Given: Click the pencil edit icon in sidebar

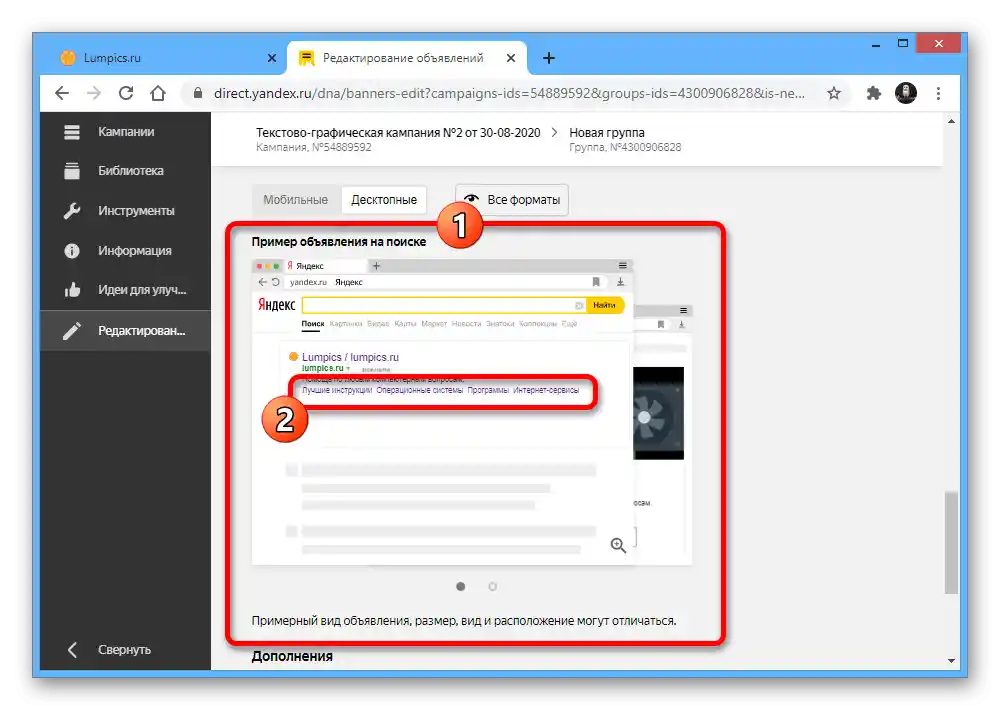Looking at the screenshot, I should [72, 330].
